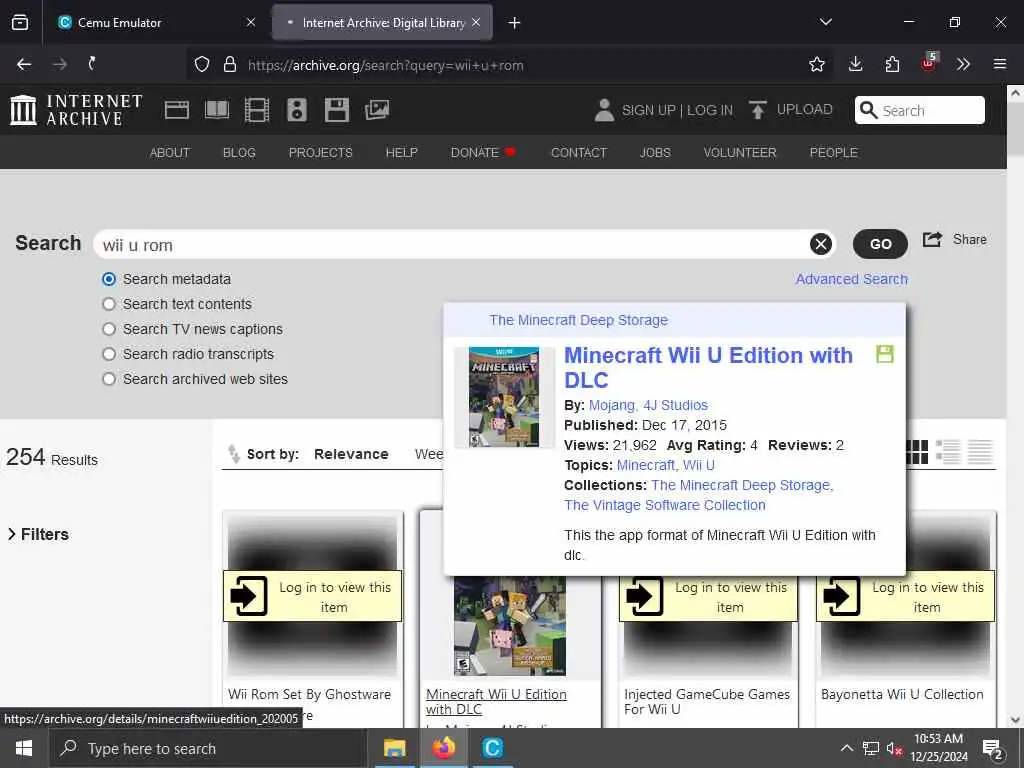Screen dimensions: 1024x768
Task: Open JOBS menu item
Action: [655, 153]
